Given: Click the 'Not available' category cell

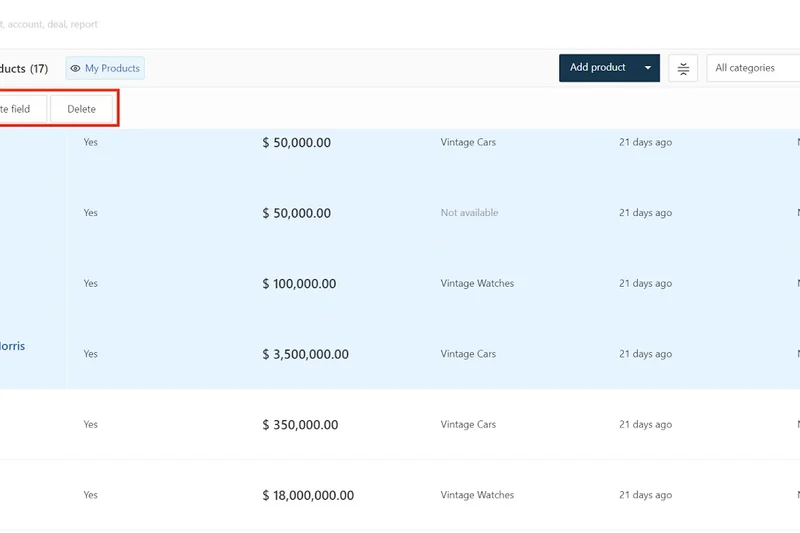Looking at the screenshot, I should point(469,213).
